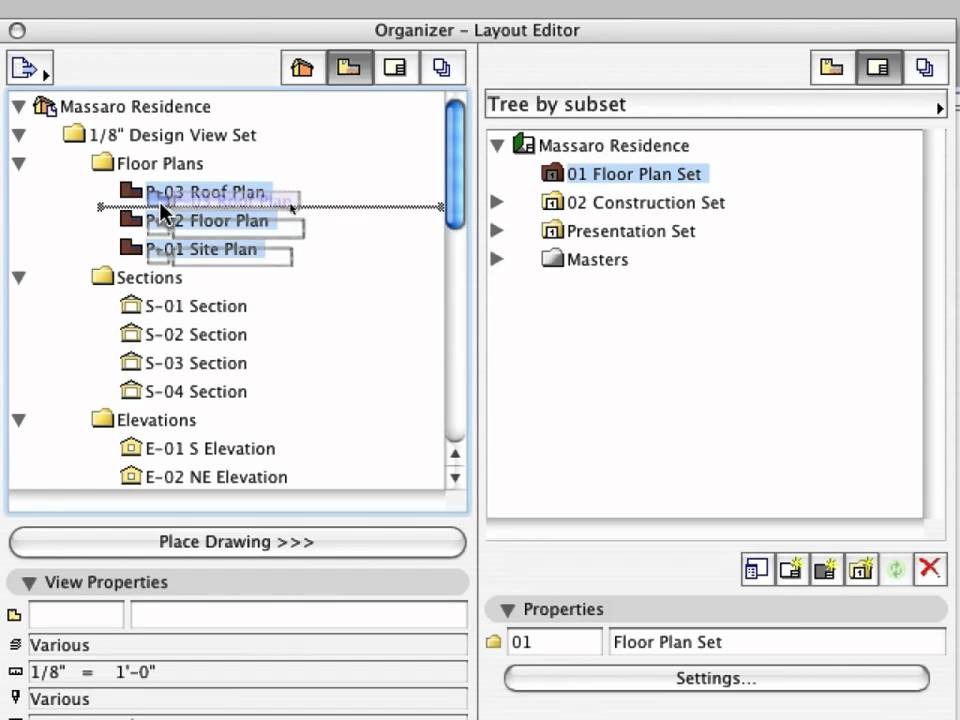Viewport: 960px width, 720px height.
Task: Select 02 Construction Set subset
Action: tap(634, 203)
